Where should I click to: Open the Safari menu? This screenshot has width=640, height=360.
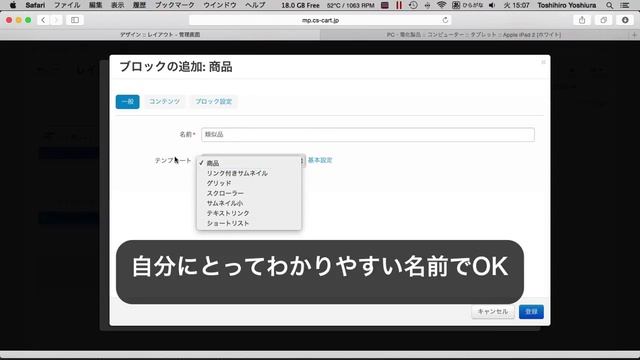click(x=35, y=5)
